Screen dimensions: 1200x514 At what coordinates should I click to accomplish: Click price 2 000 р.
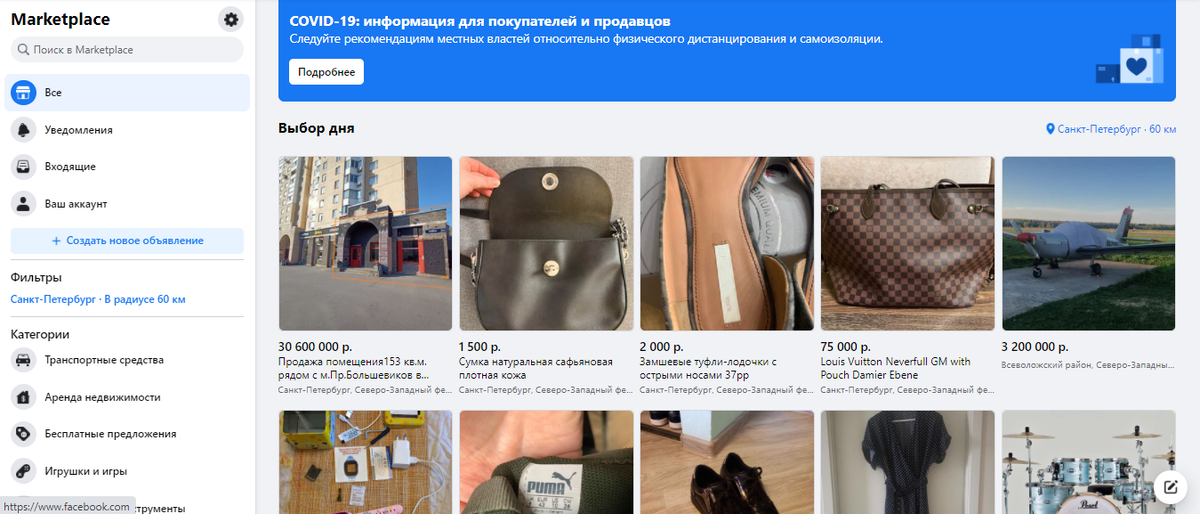click(662, 346)
